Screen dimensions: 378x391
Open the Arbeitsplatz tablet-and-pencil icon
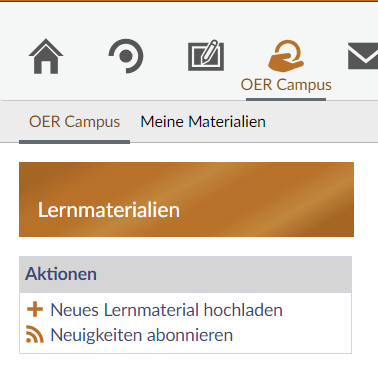[206, 56]
